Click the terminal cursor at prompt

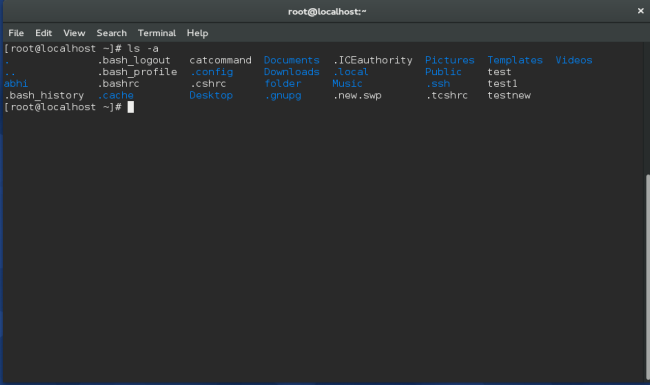[x=131, y=107]
